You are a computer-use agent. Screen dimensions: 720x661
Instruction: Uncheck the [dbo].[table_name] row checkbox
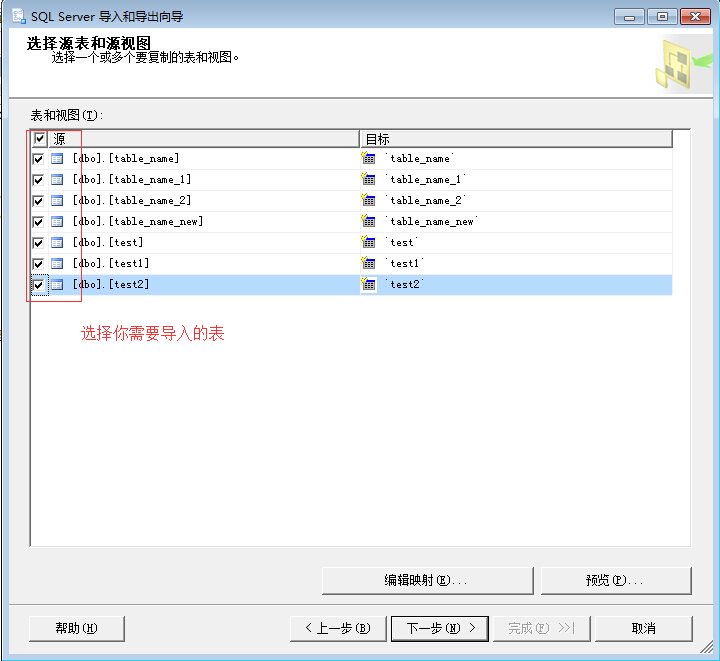pyautogui.click(x=38, y=159)
